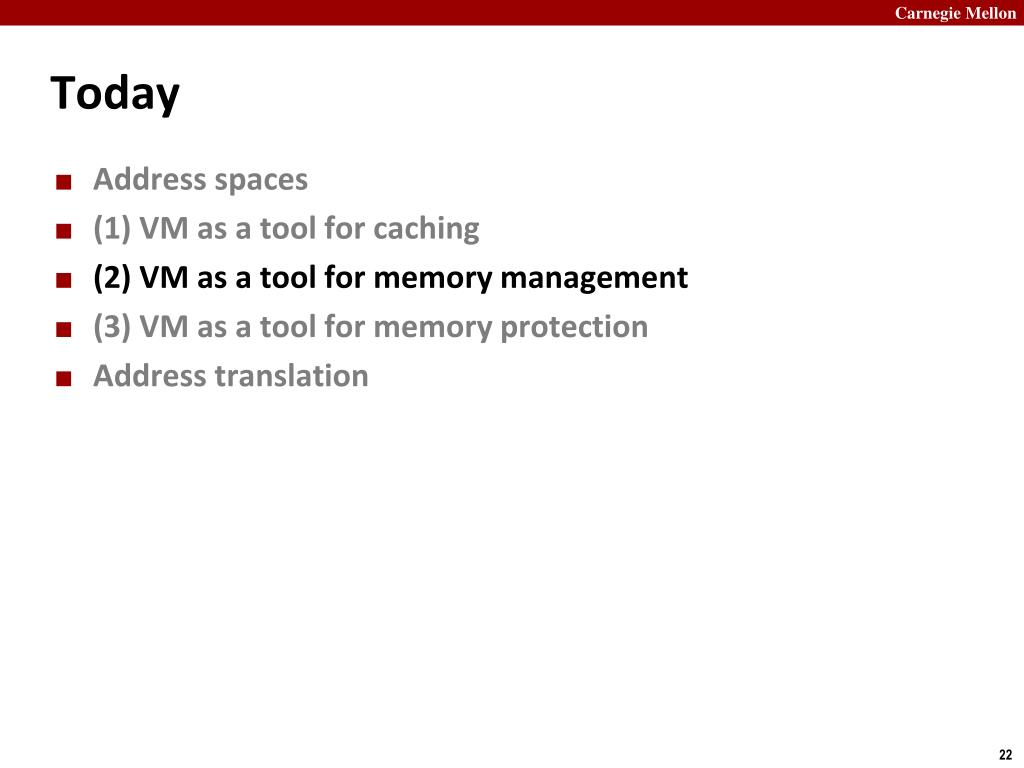Click the bullet square before VM for caching
This screenshot has width=1024, height=768.
pos(63,231)
